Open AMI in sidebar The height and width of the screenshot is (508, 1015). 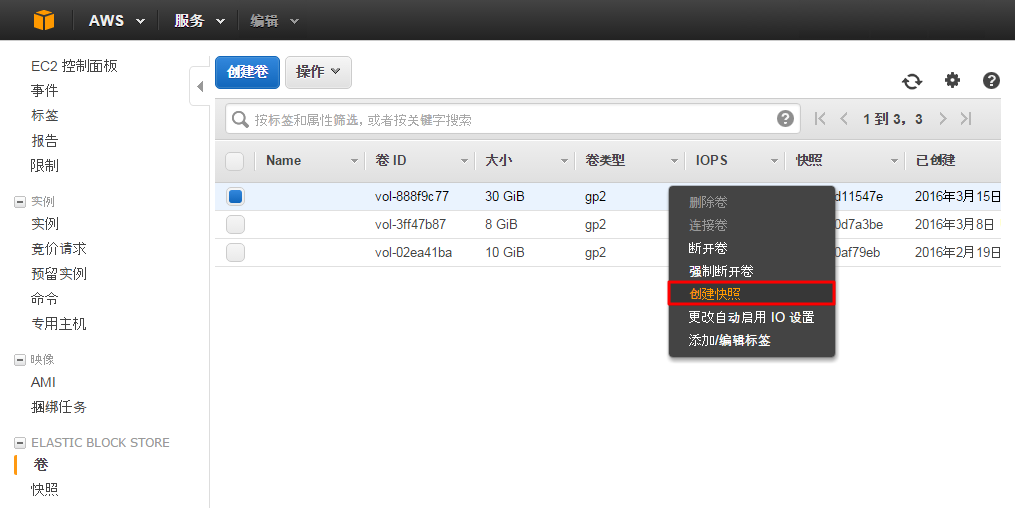pos(43,382)
